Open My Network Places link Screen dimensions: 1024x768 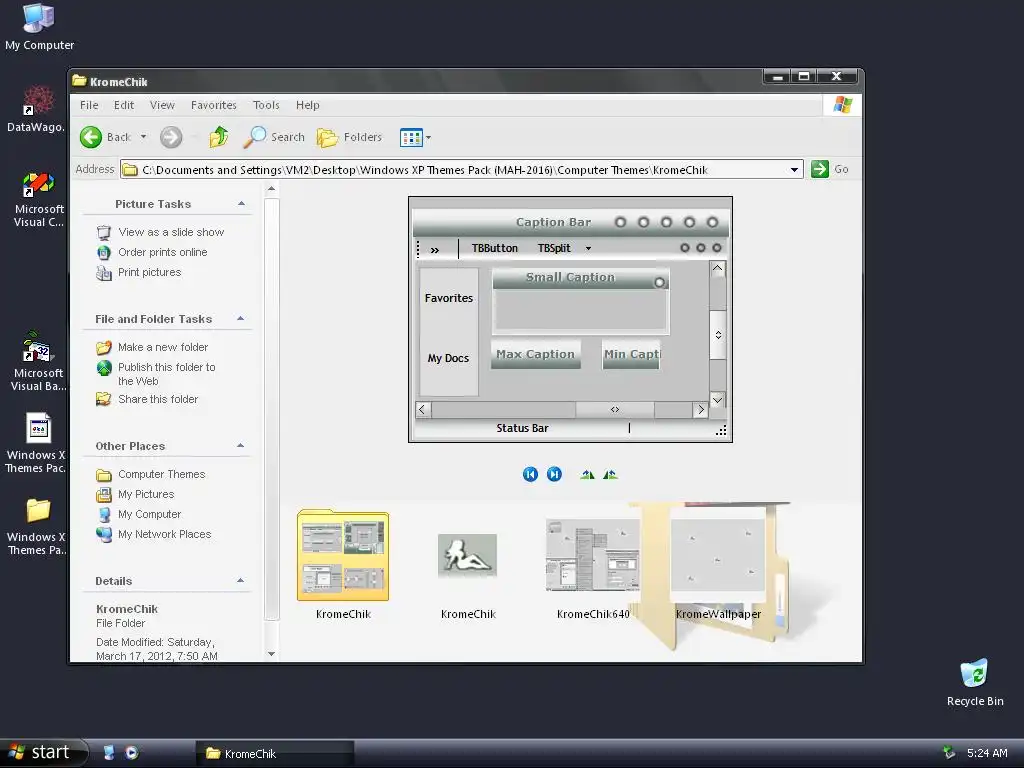[x=164, y=534]
